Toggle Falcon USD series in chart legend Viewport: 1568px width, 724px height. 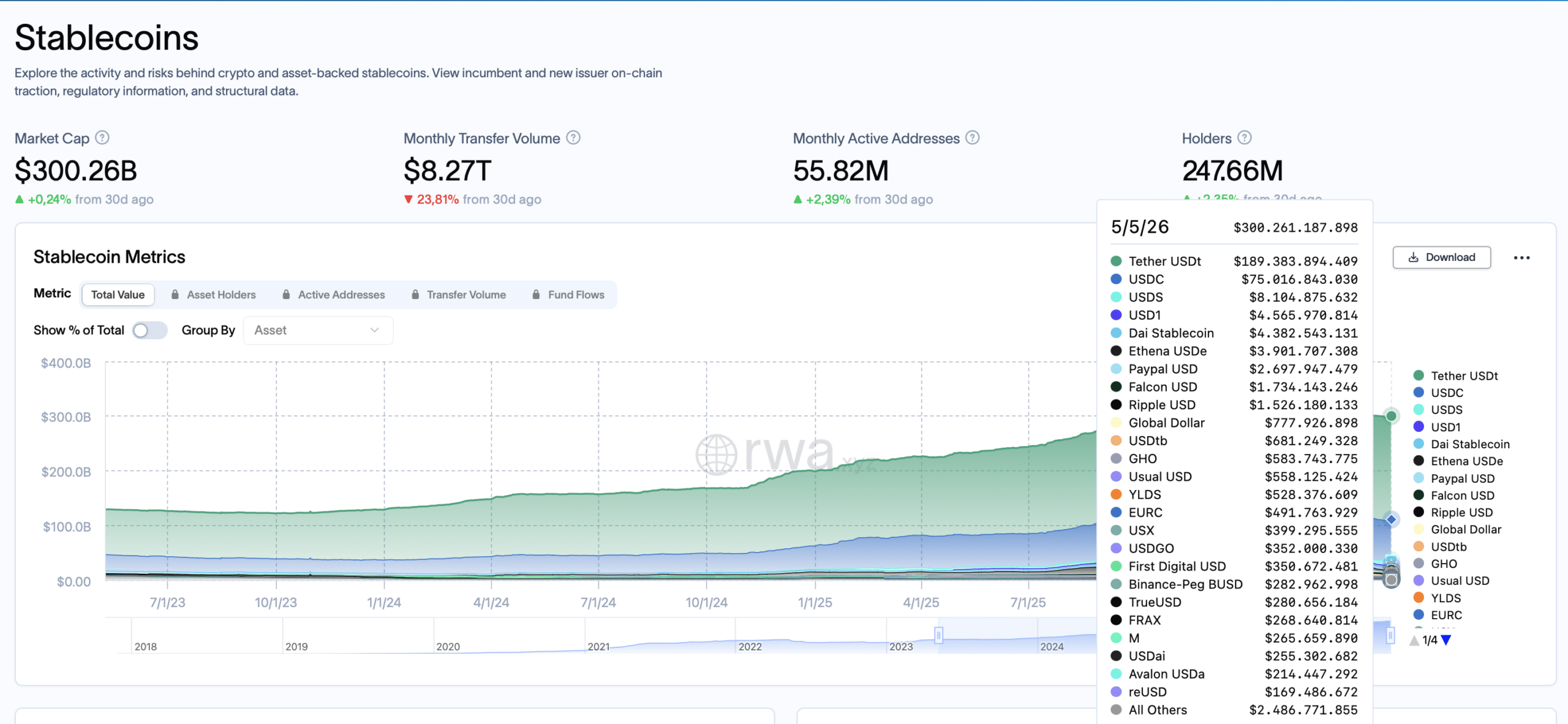click(x=1454, y=496)
